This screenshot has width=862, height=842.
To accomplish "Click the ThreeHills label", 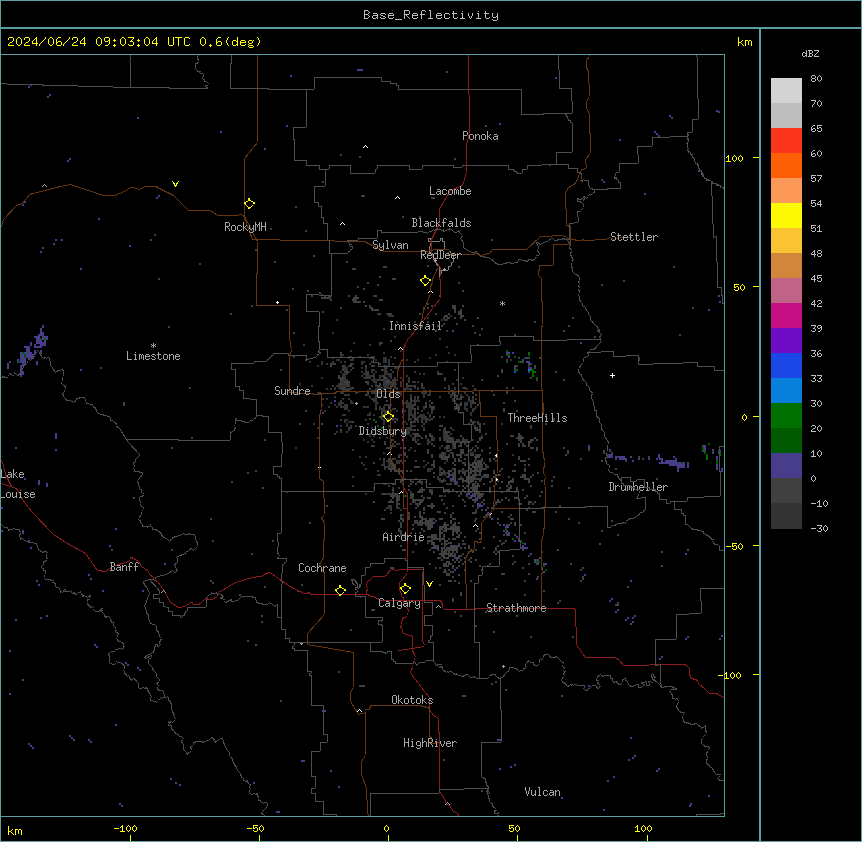I will (x=537, y=418).
